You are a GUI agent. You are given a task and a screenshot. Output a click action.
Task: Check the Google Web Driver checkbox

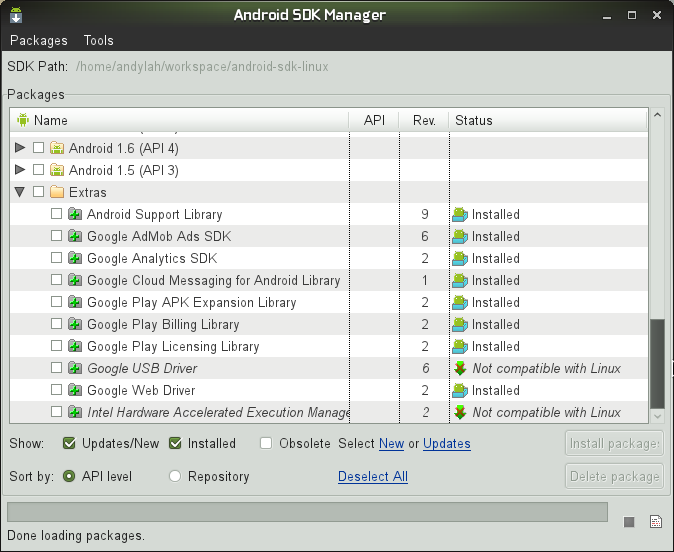pos(56,389)
